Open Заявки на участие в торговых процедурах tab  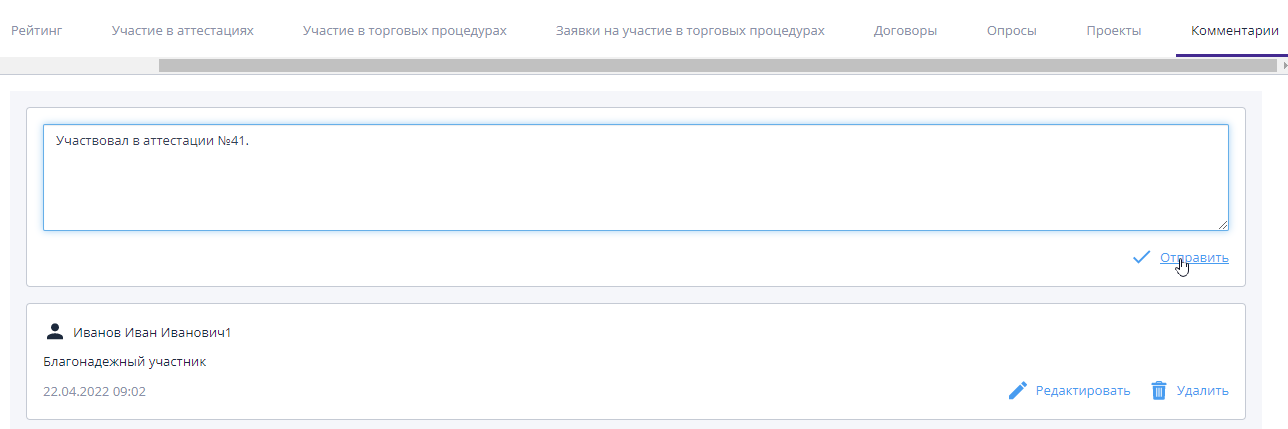coord(690,31)
